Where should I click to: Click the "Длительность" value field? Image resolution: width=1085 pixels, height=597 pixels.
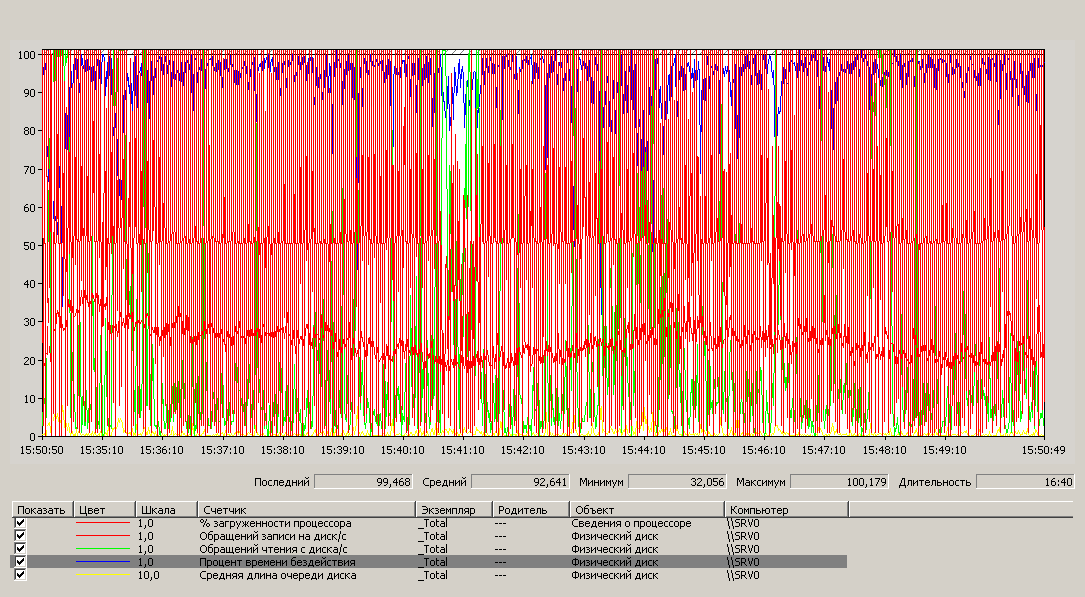click(1010, 482)
